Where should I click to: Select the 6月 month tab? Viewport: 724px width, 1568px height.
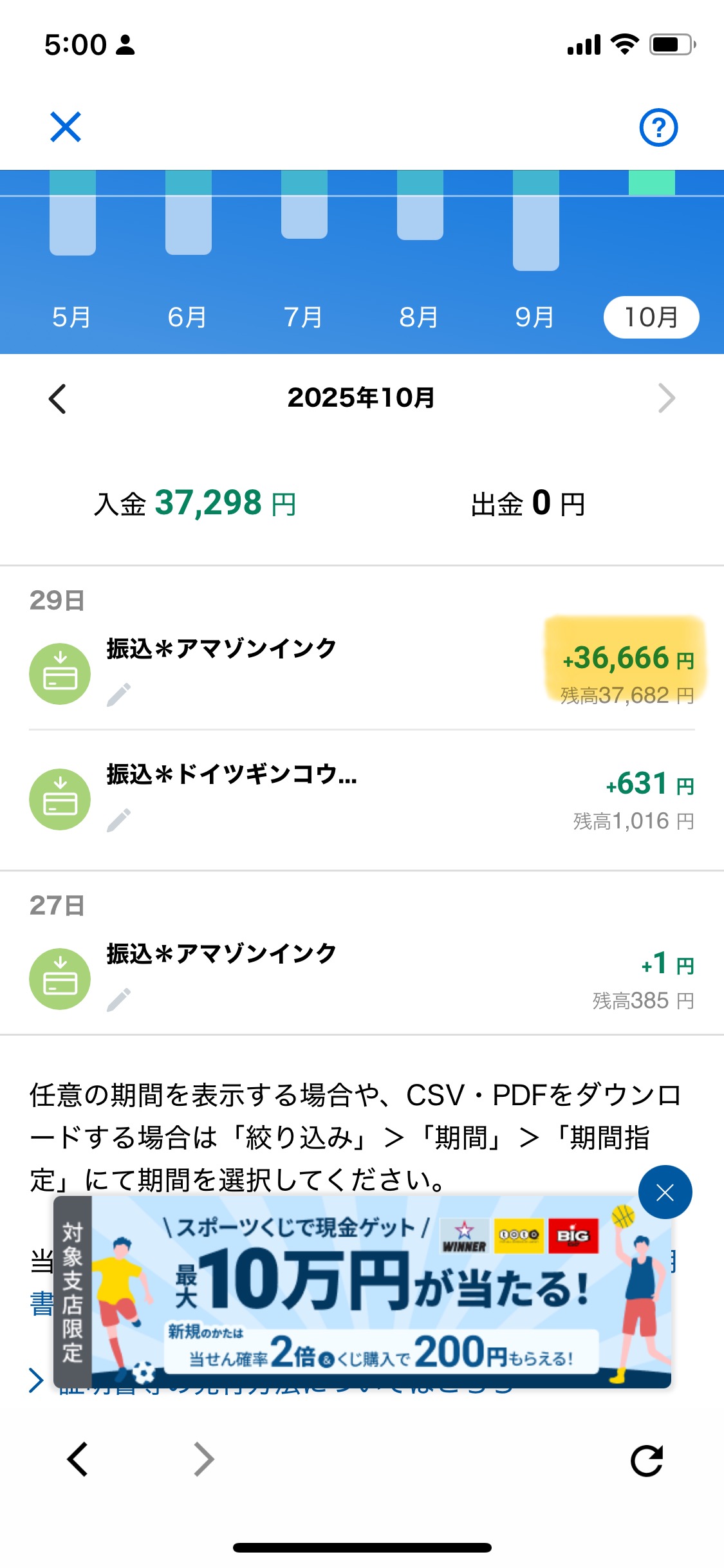(x=187, y=317)
